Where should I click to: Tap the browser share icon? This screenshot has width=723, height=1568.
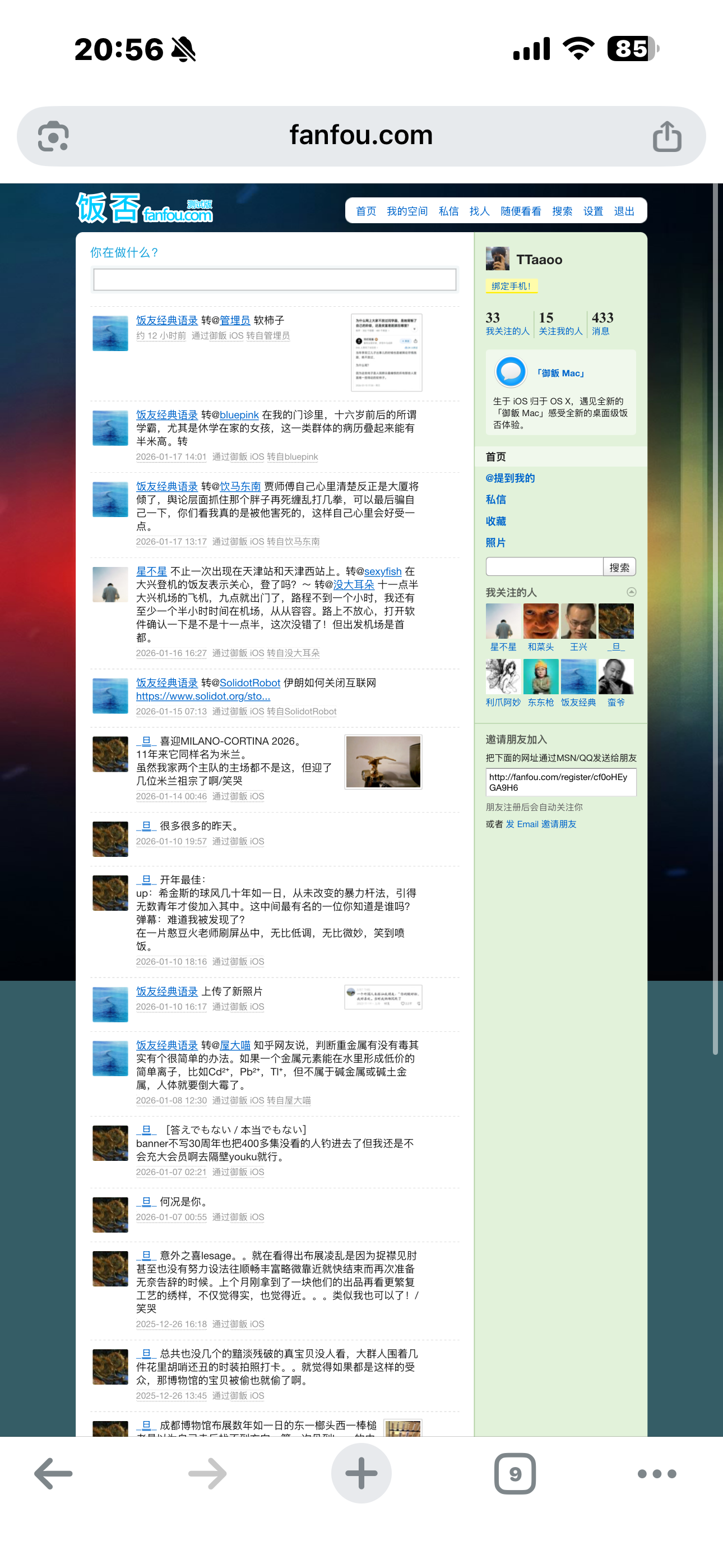[666, 136]
